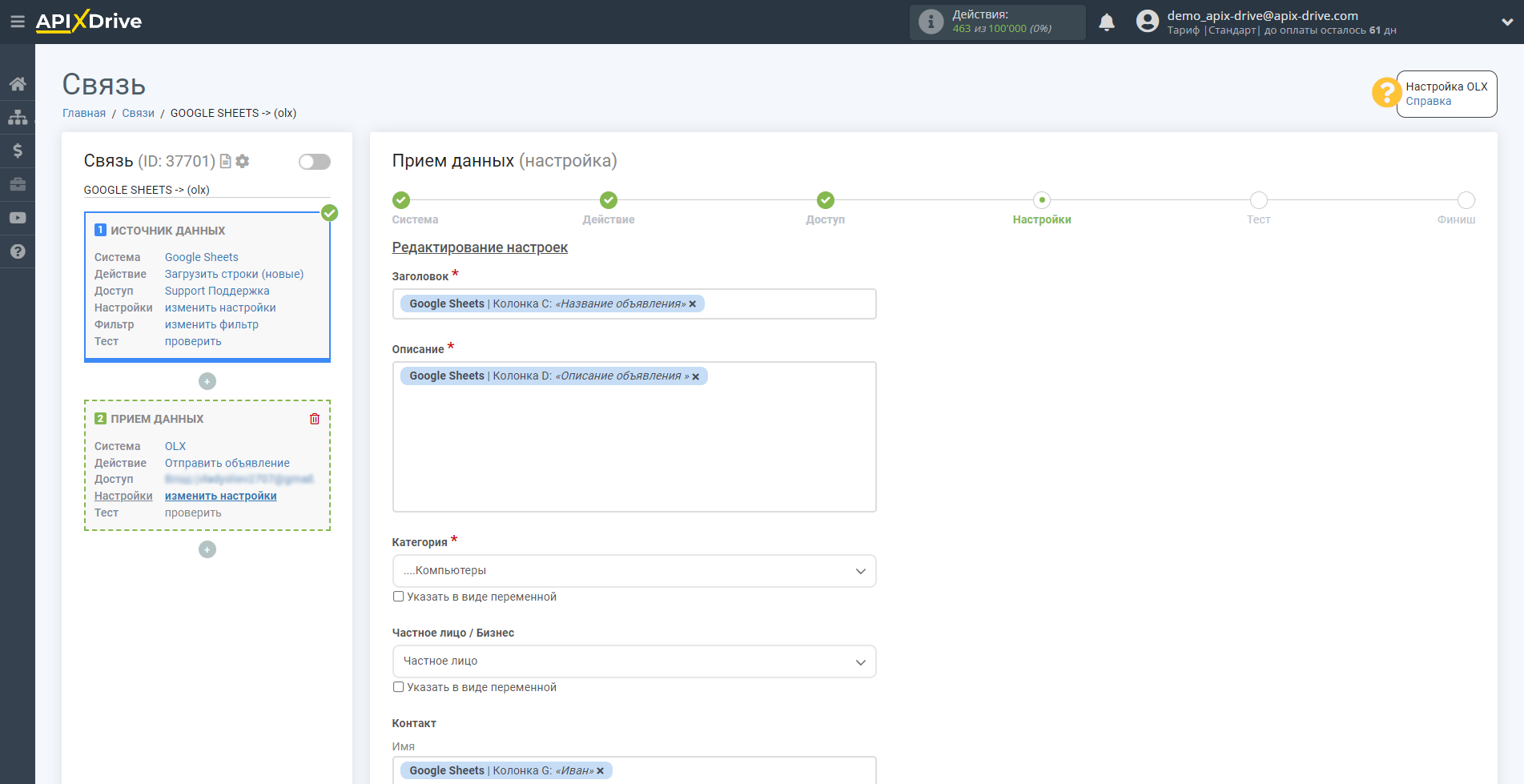The width and height of the screenshot is (1524, 784).
Task: Open Отправить объявление action link
Action: point(227,463)
